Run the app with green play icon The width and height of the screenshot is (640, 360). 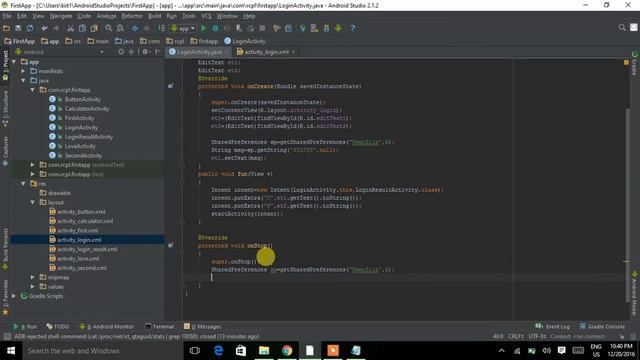click(203, 28)
